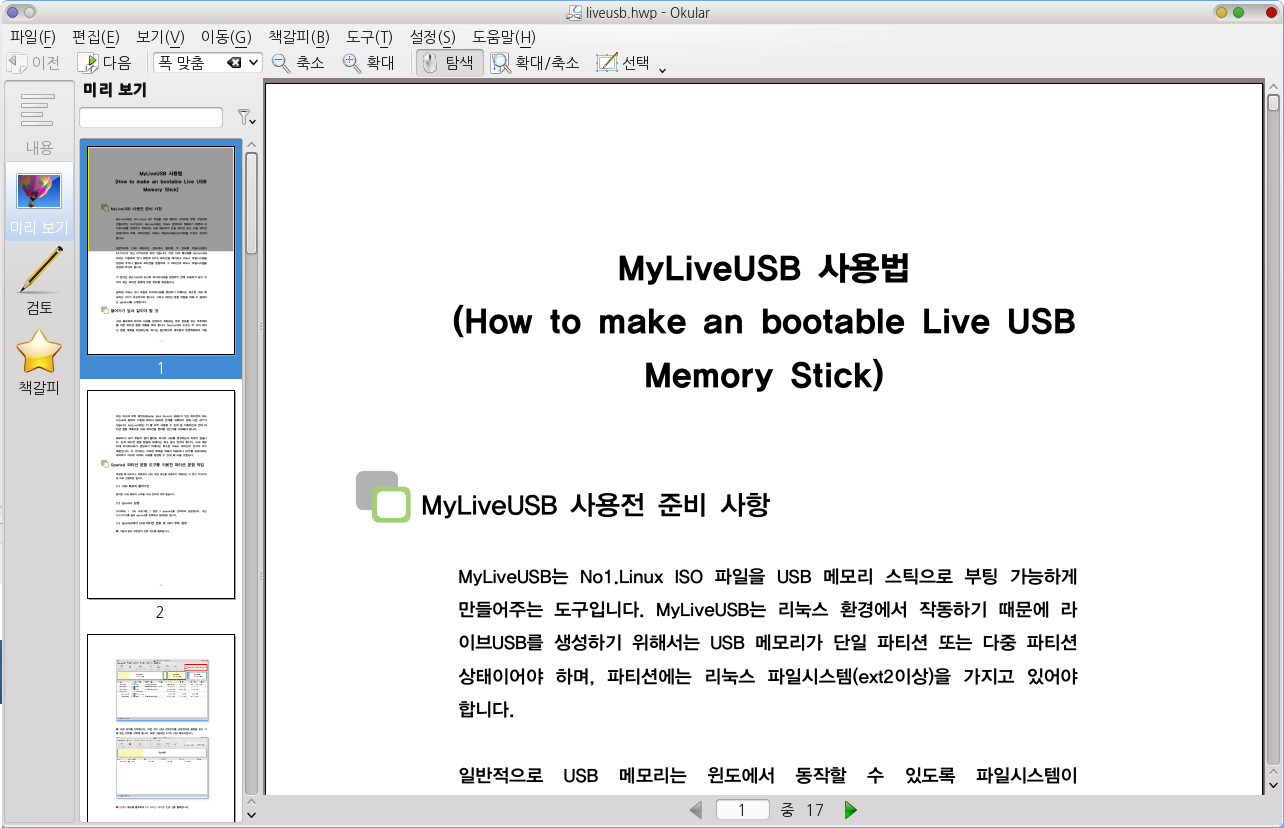Click the thumbnail filter search field
This screenshot has width=1284, height=828.
tap(151, 118)
